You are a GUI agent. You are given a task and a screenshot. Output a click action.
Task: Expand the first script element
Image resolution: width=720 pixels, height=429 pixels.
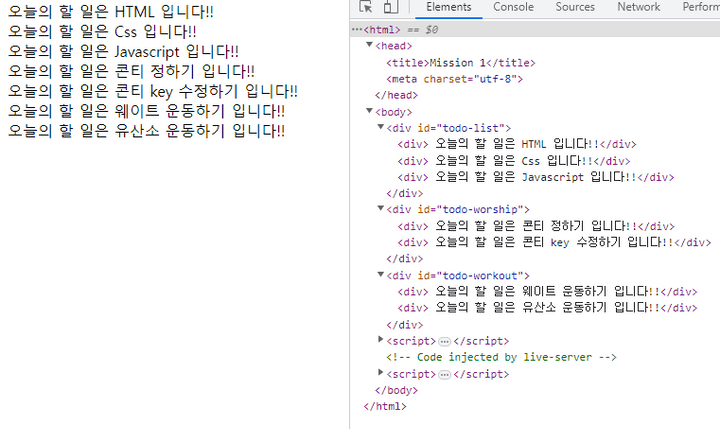coord(380,341)
